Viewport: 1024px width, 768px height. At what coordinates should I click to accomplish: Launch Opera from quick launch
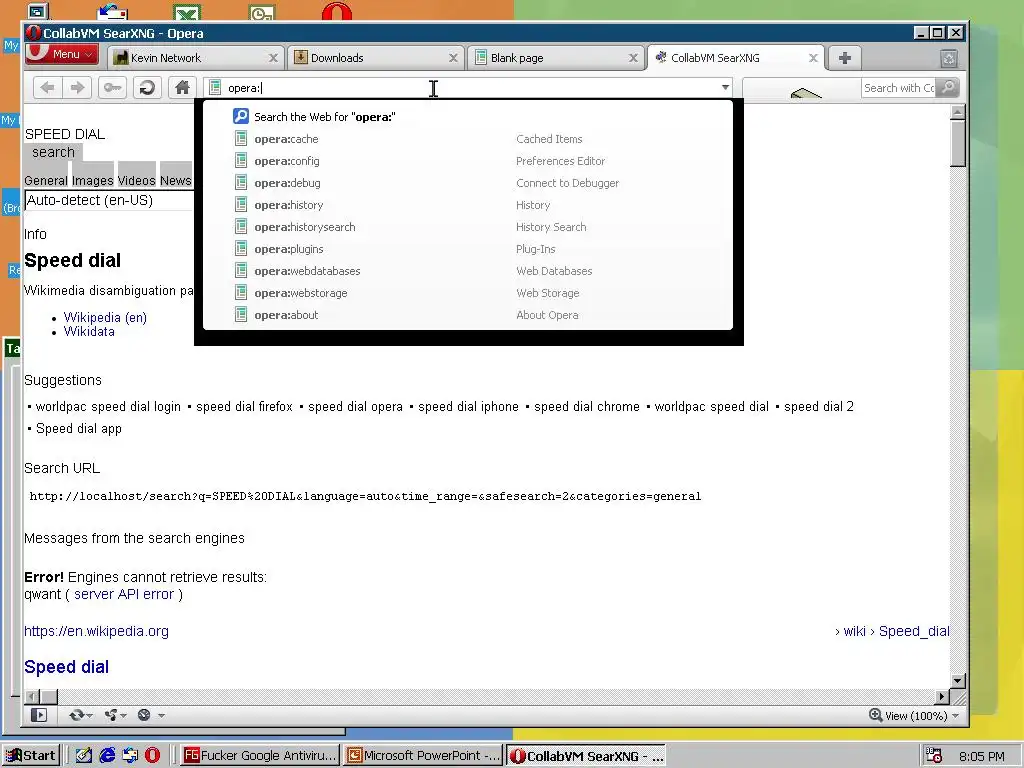152,756
